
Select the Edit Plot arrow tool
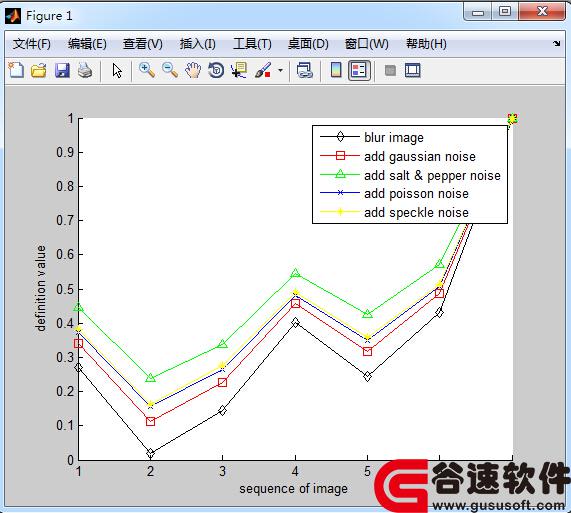pyautogui.click(x=117, y=71)
